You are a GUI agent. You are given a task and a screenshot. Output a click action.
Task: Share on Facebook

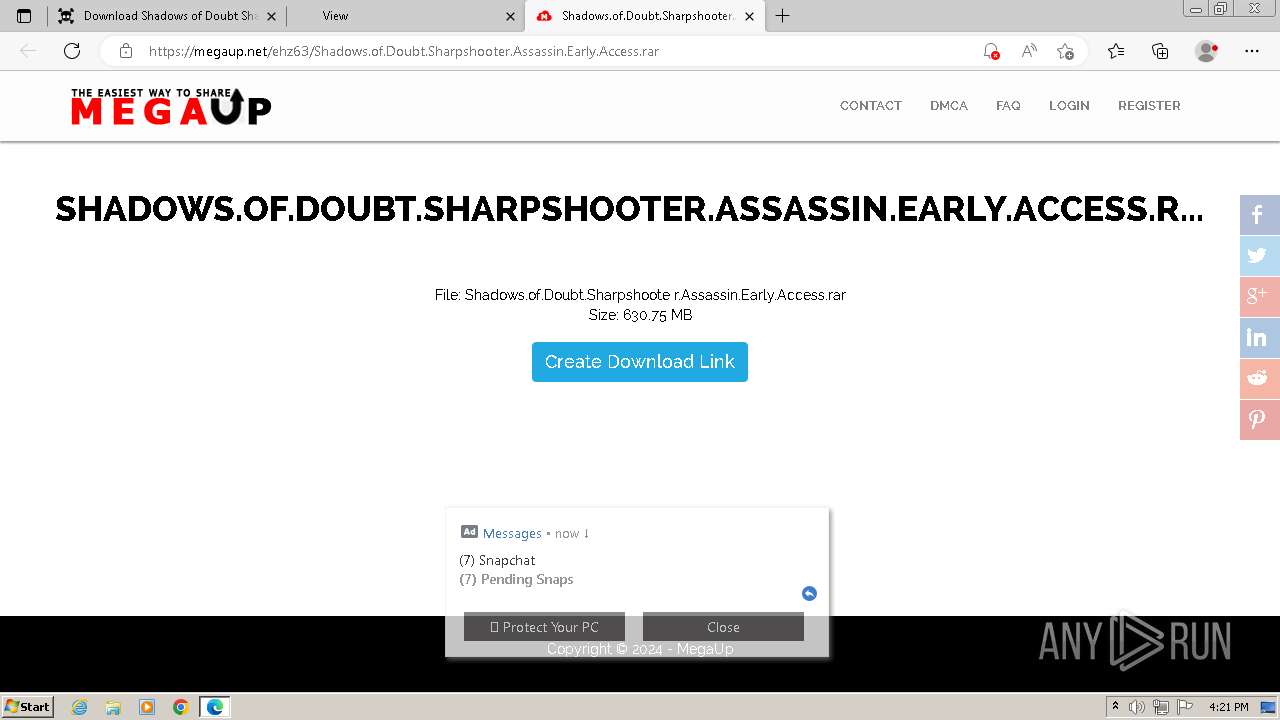[x=1260, y=215]
